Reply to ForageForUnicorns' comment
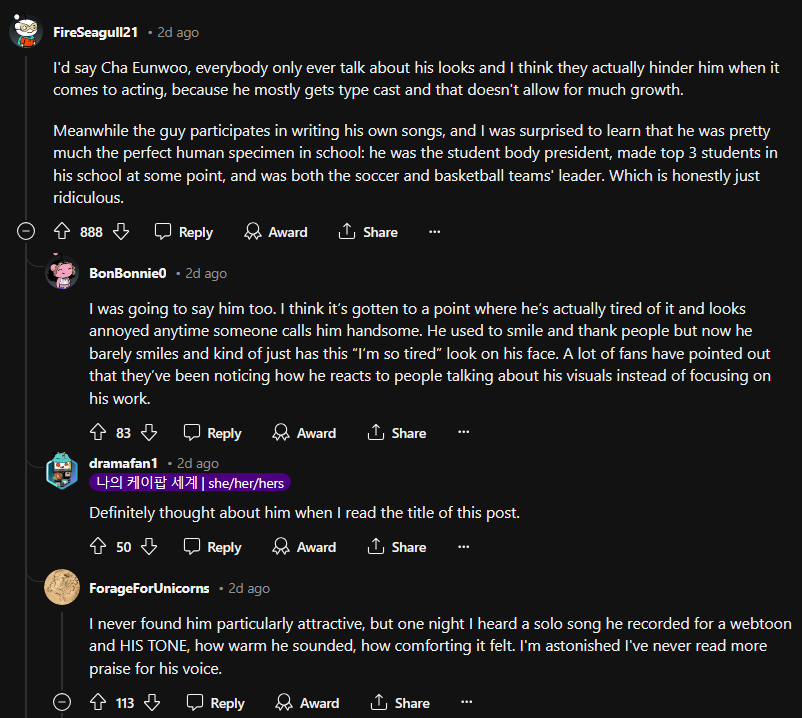The height and width of the screenshot is (718, 802). tap(216, 703)
